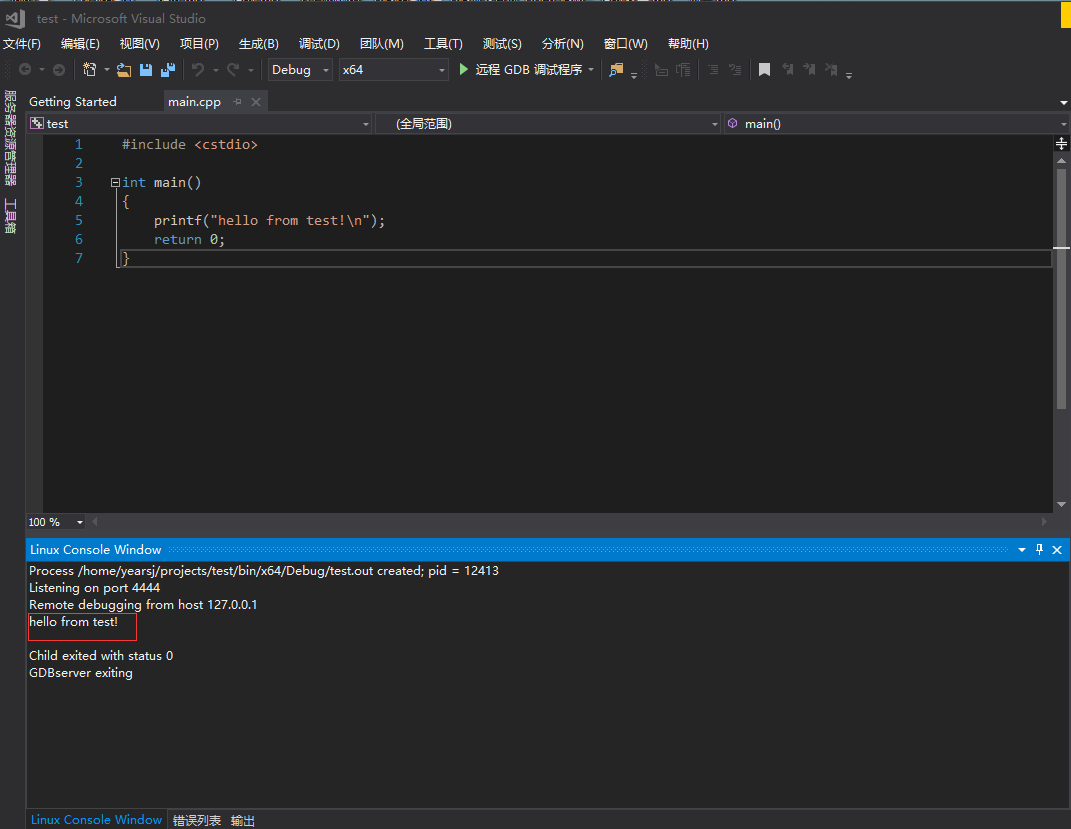Open the 生成(B) menu

258,44
